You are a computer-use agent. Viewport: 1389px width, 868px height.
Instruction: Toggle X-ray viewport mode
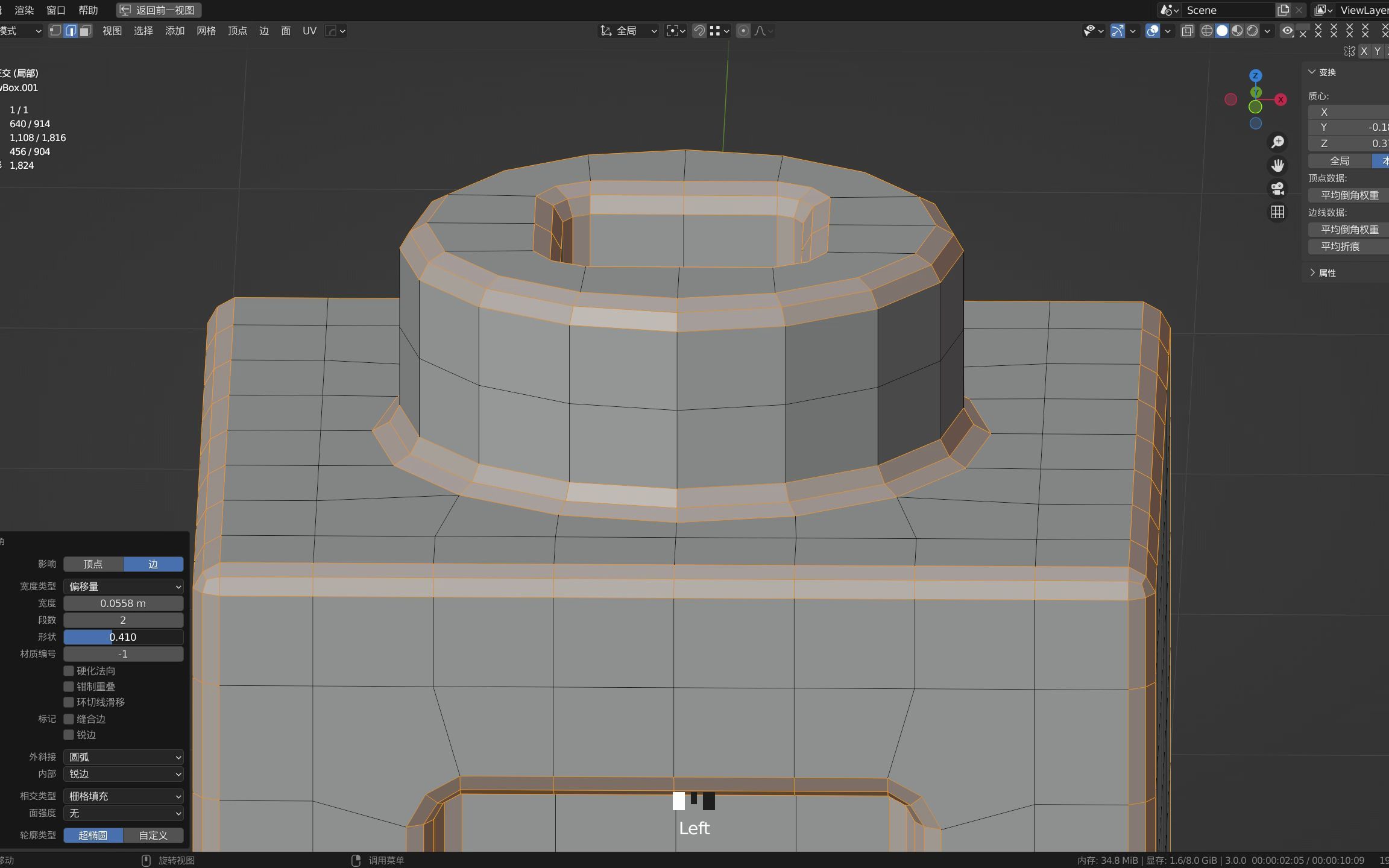[1186, 31]
